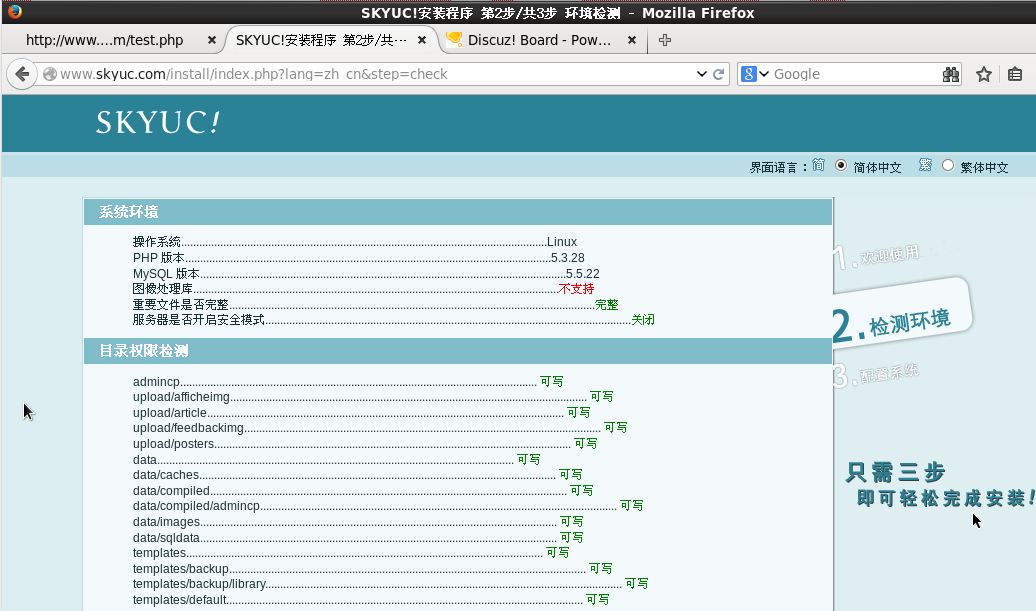The height and width of the screenshot is (611, 1036).
Task: Click the 系统环境 section header
Action: pyautogui.click(x=458, y=212)
